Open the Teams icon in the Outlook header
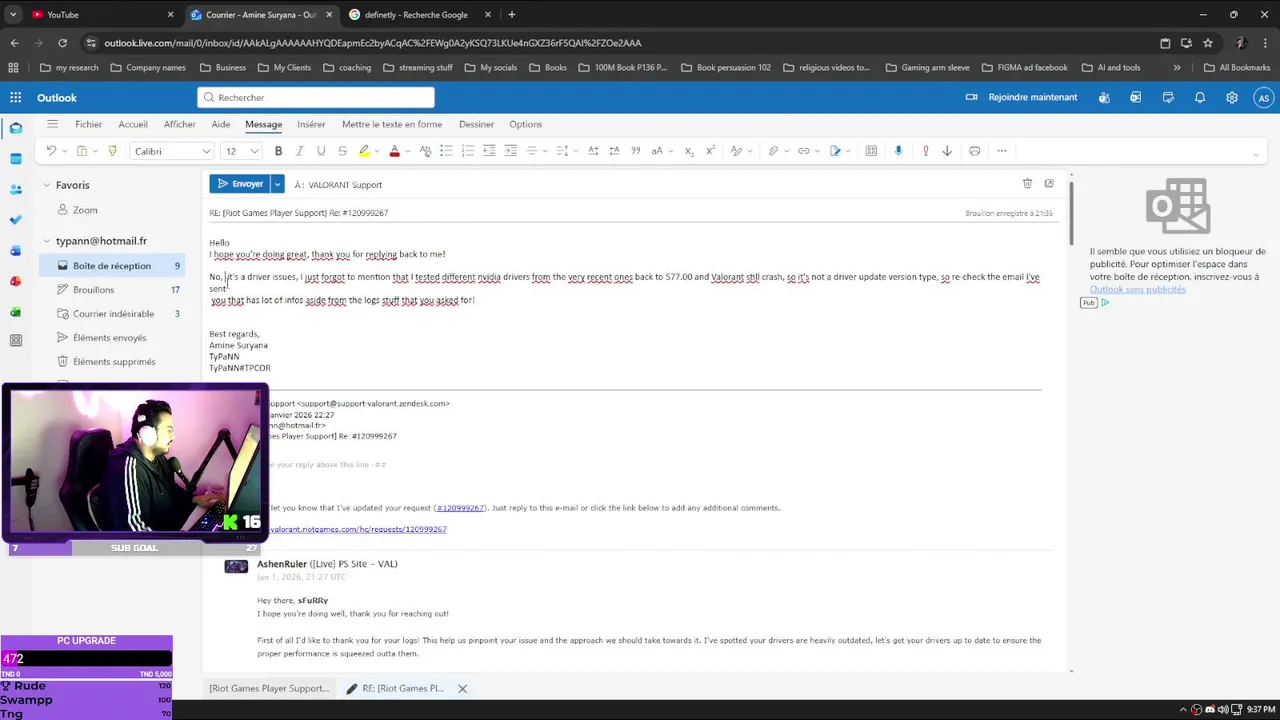 point(1104,97)
